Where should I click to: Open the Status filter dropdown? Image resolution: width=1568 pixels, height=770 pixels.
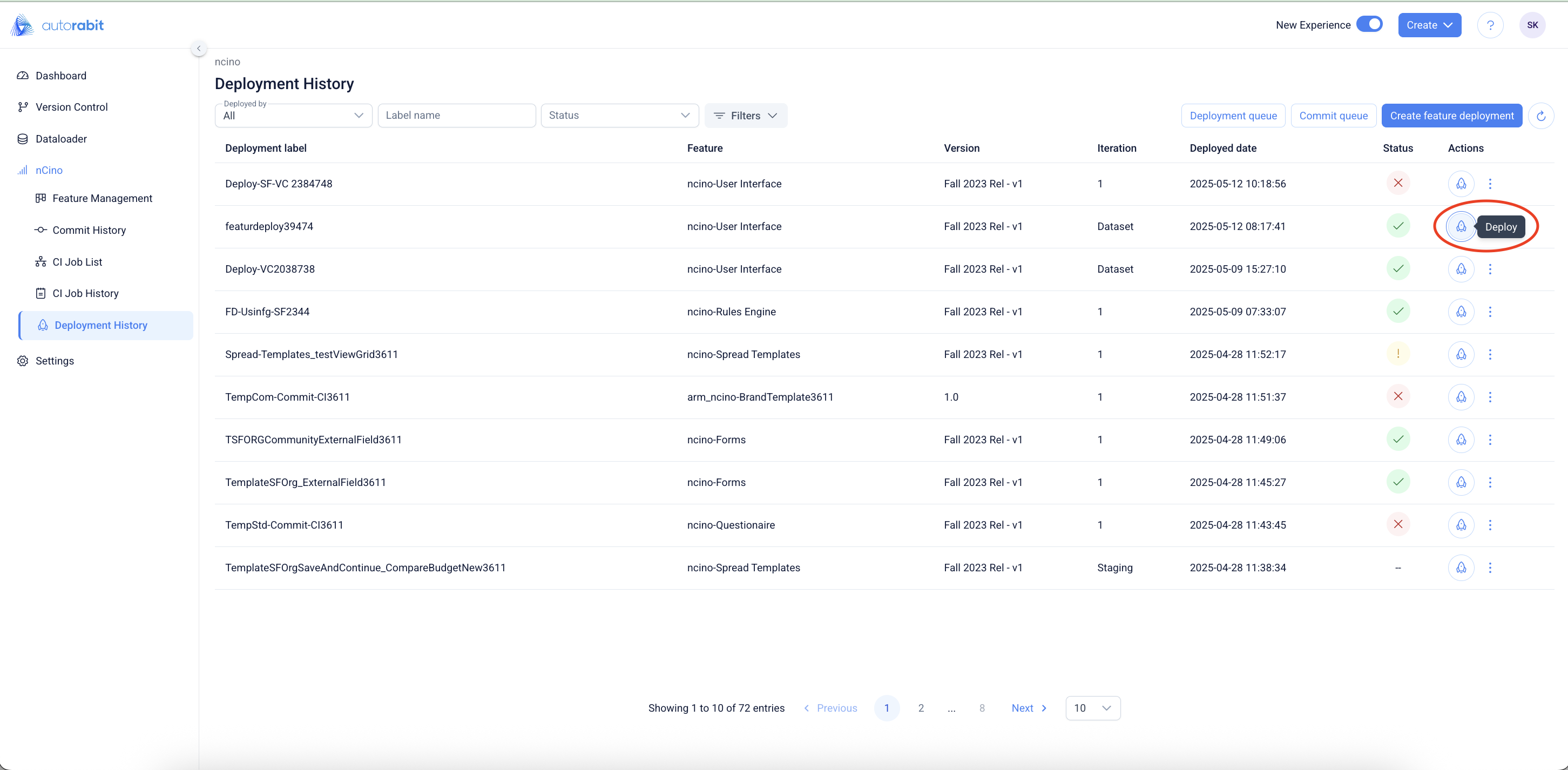point(619,116)
